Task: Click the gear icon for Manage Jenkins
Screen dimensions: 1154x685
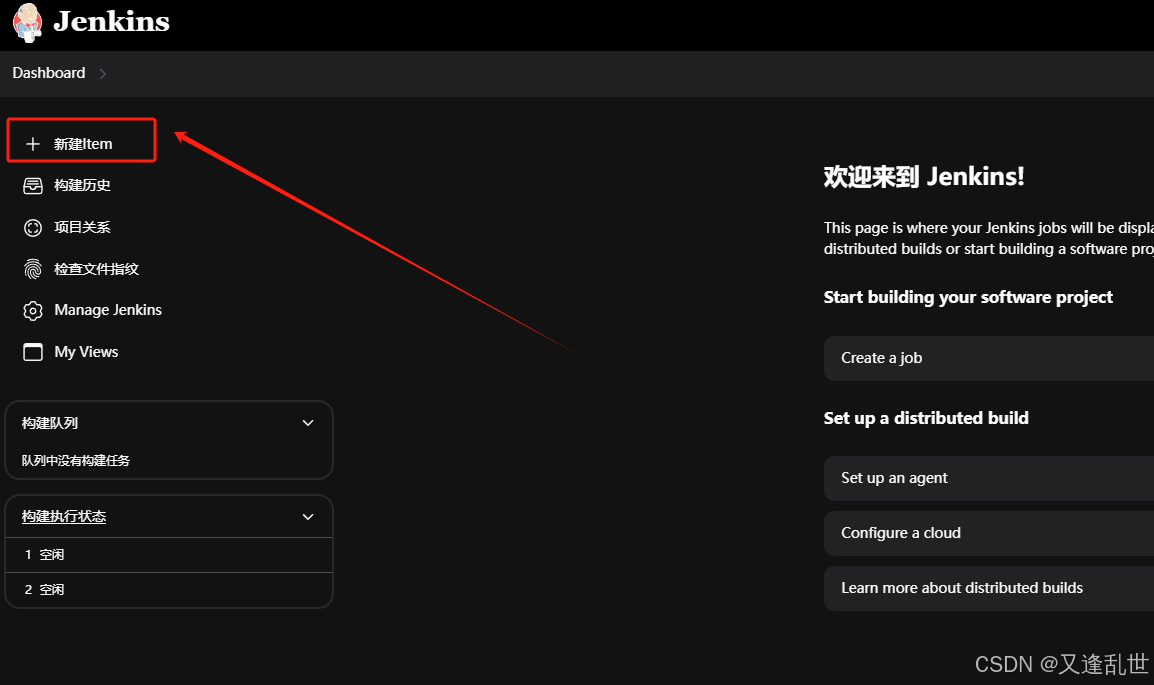Action: click(33, 310)
